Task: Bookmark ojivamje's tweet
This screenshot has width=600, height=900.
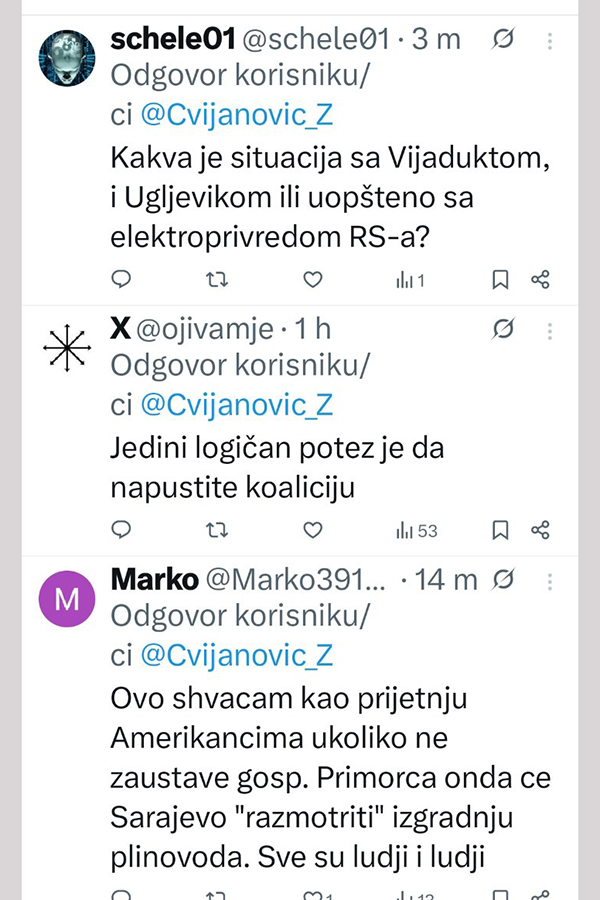Action: (501, 530)
